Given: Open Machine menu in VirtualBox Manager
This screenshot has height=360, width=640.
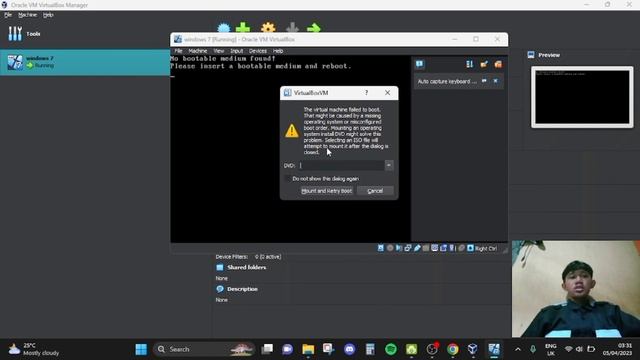Looking at the screenshot, I should pyautogui.click(x=27, y=15).
